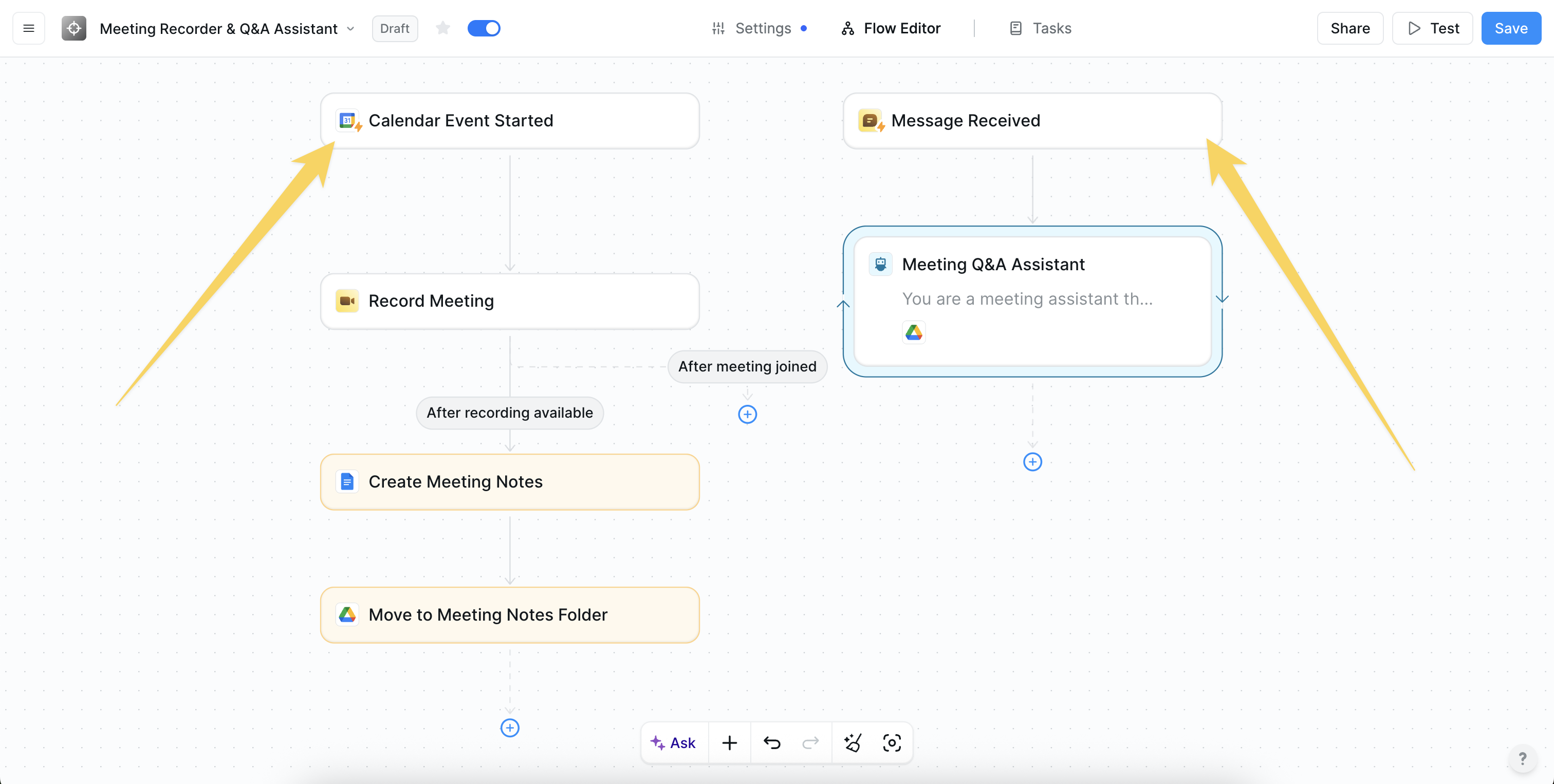Switch to the Tasks tab
Screen dimensions: 1554x784
point(1040,28)
